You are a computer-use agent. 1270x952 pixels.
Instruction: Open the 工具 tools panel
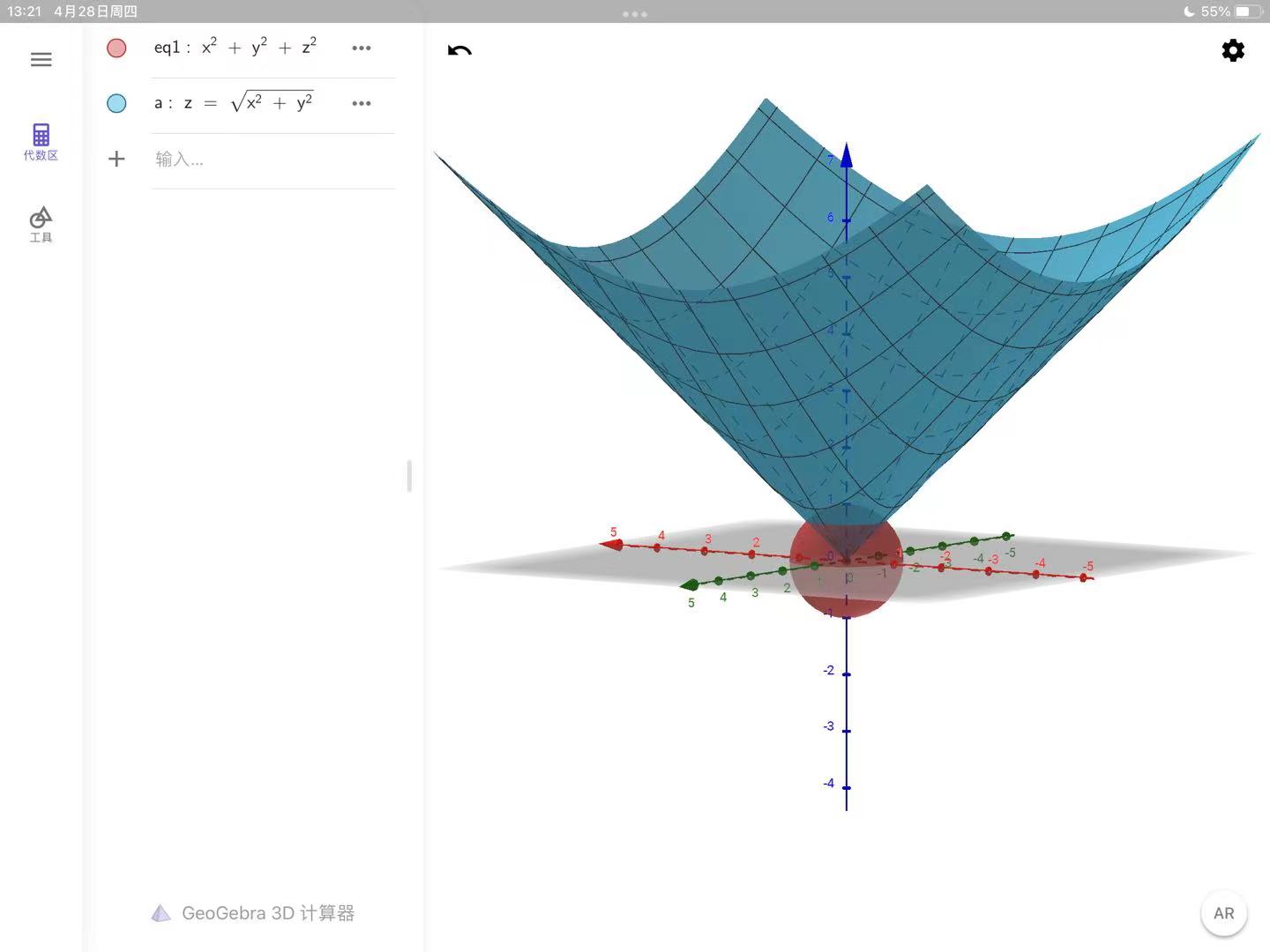(41, 224)
